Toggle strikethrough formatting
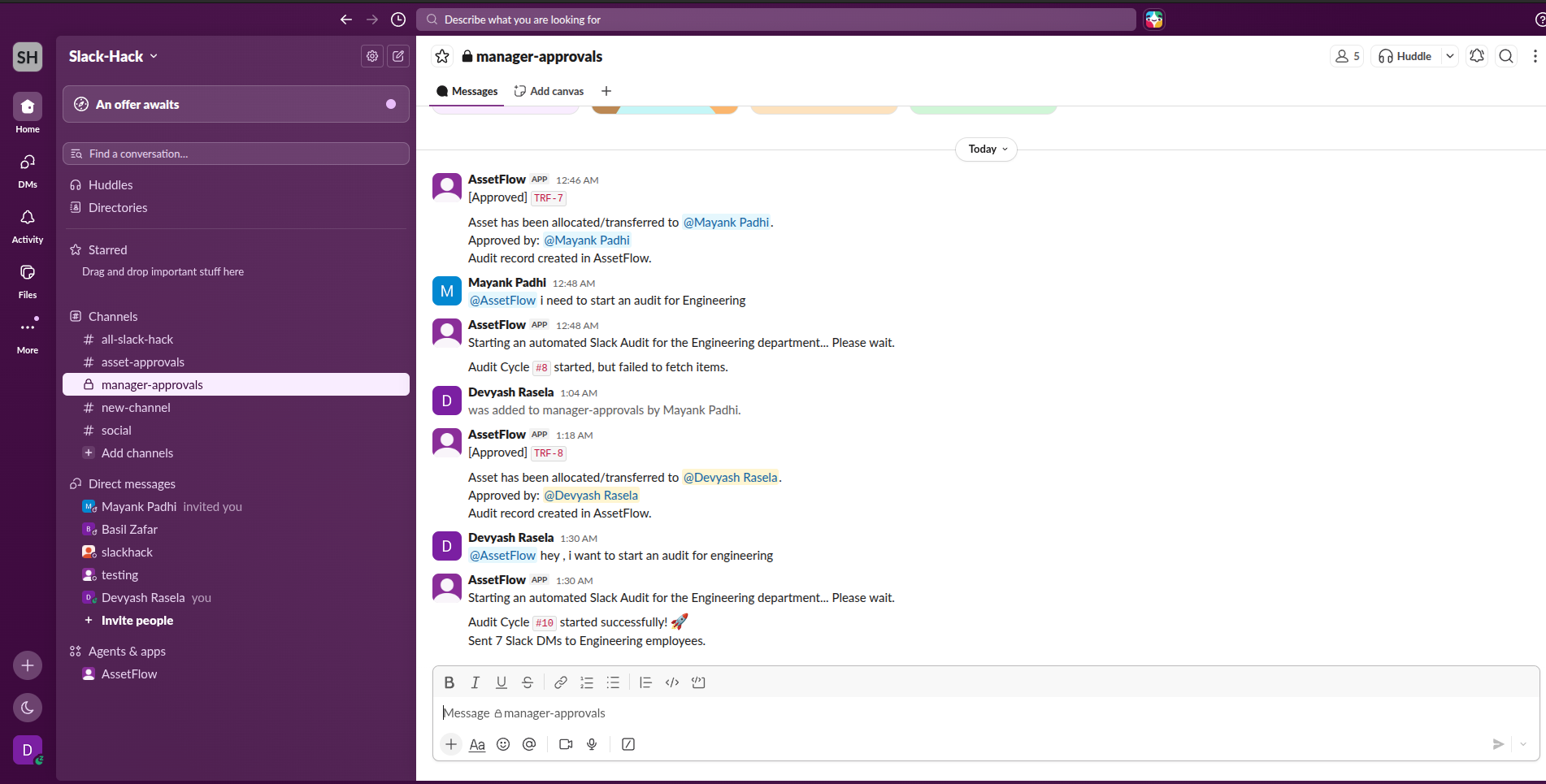1546x784 pixels. pyautogui.click(x=528, y=682)
